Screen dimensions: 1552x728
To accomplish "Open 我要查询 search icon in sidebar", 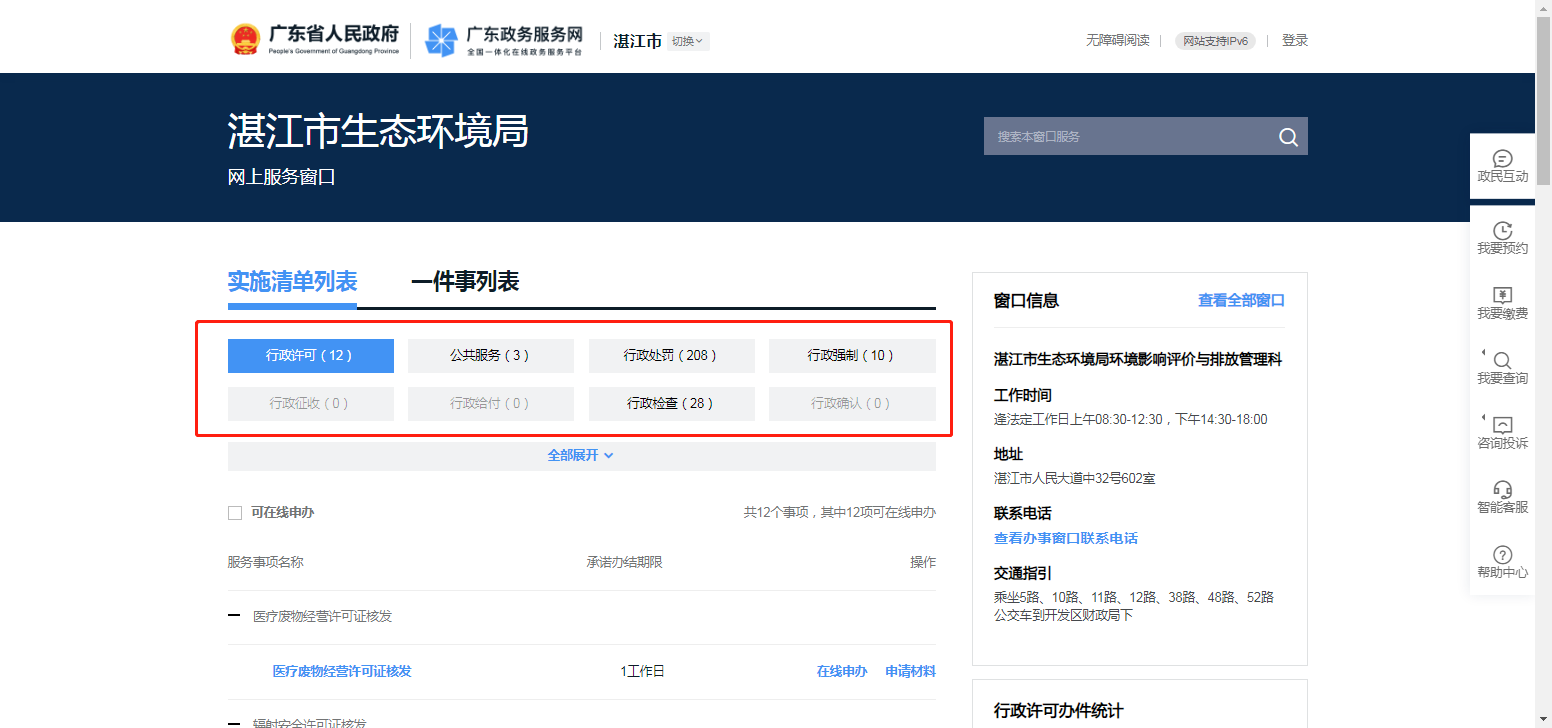I will point(1502,361).
